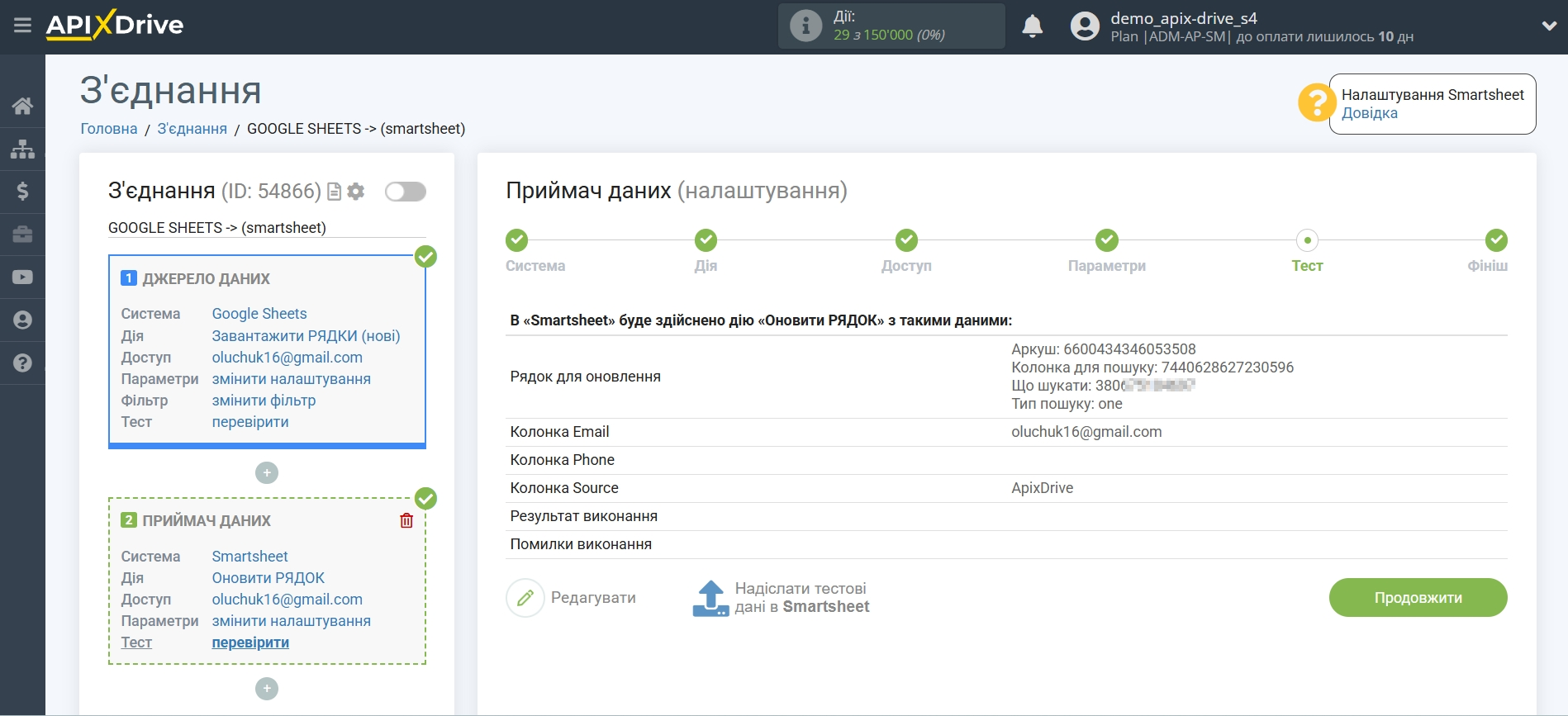Click the yellow help question icon

click(1316, 103)
